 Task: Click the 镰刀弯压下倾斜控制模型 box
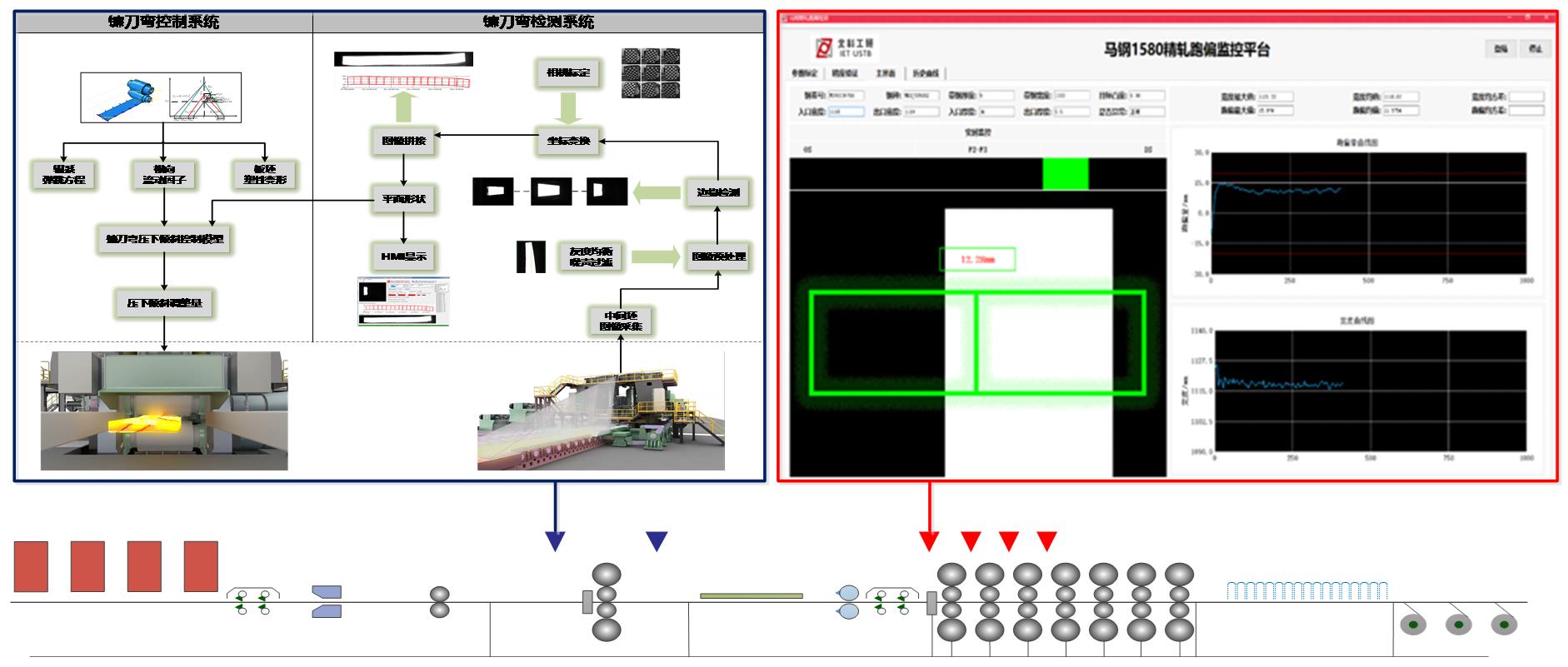click(x=165, y=240)
